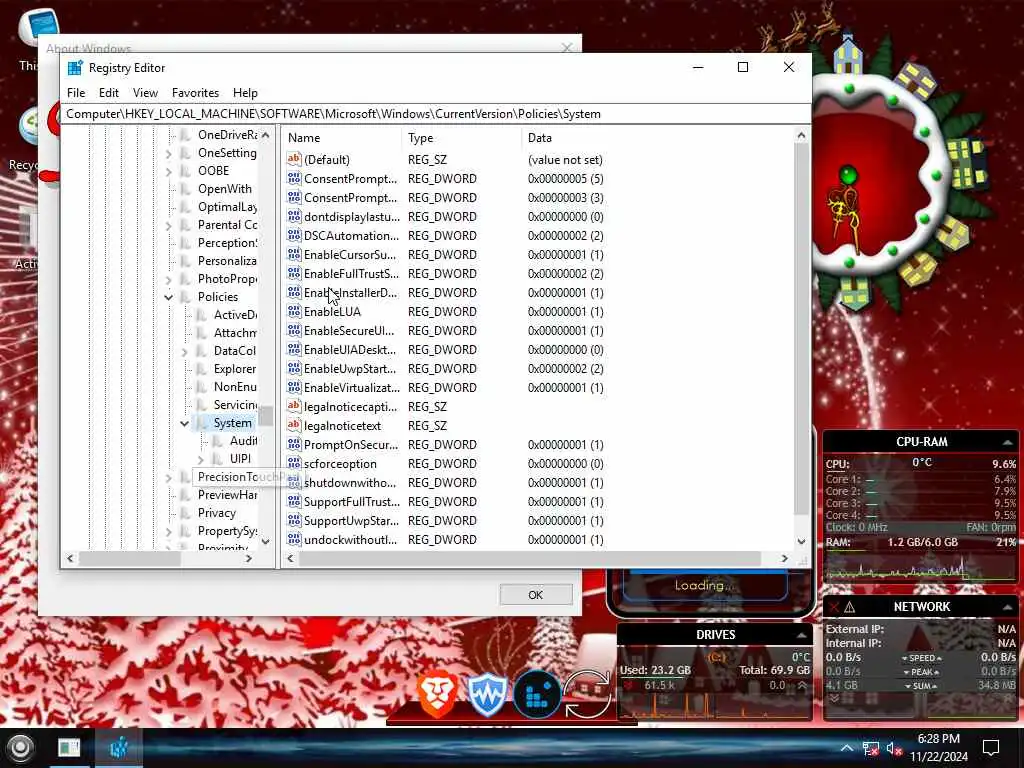Open the View menu
Image resolution: width=1024 pixels, height=768 pixels.
pos(145,93)
